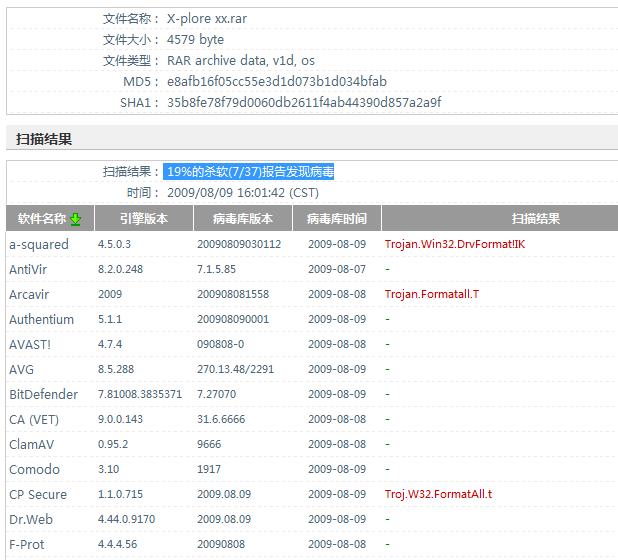Click Arcavir database version 200908081558
This screenshot has height=560, width=618.
tap(233, 294)
